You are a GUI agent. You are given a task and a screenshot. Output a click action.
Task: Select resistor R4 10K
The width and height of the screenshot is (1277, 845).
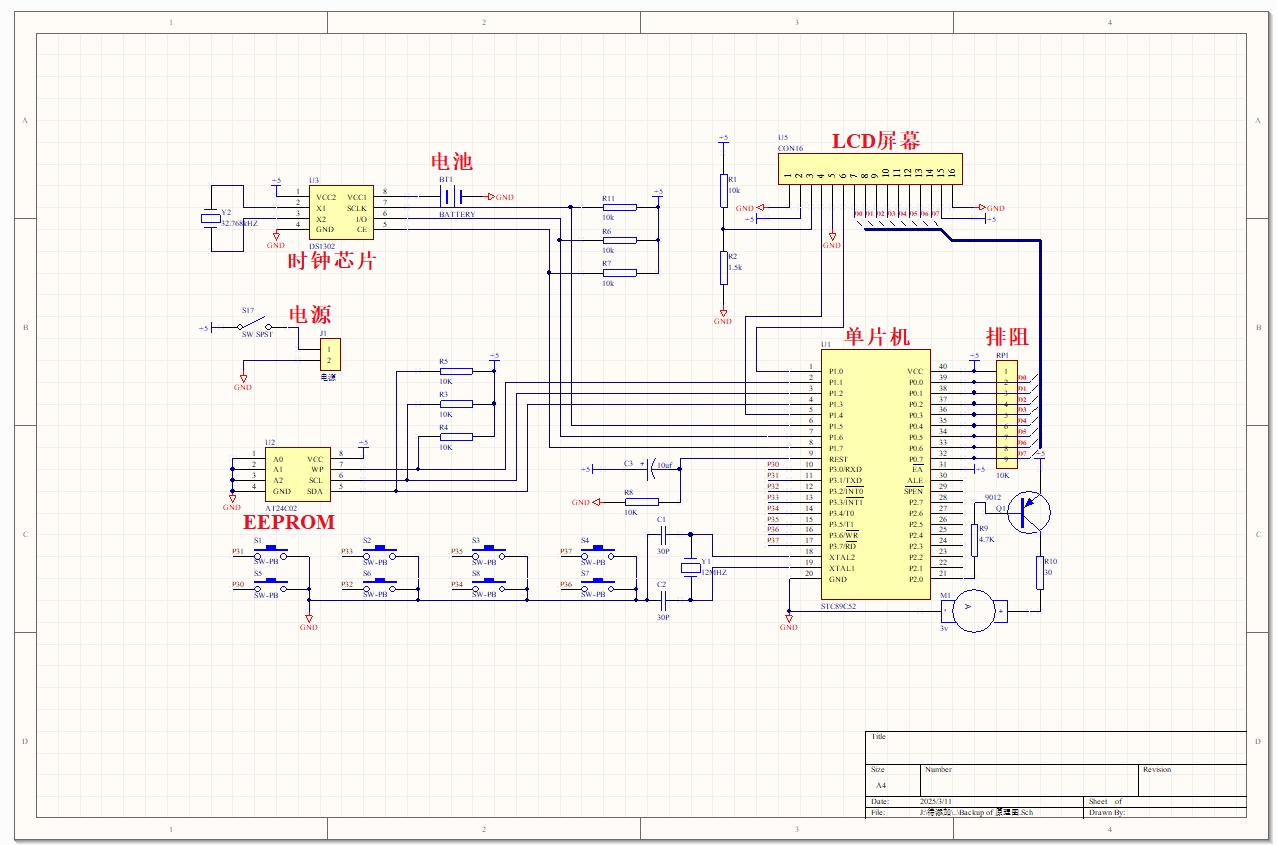(456, 437)
